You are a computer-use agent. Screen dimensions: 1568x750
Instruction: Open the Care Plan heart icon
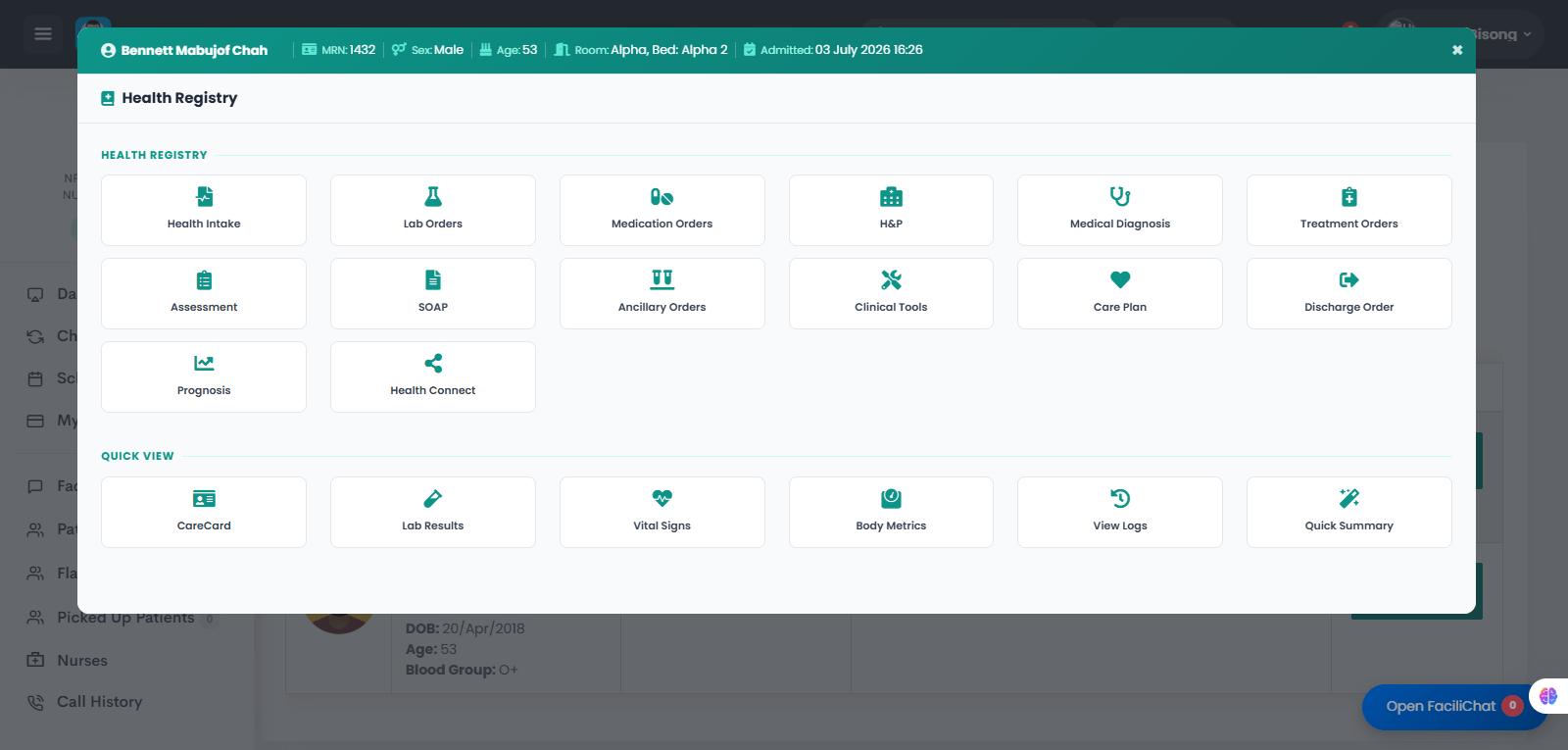click(x=1120, y=279)
